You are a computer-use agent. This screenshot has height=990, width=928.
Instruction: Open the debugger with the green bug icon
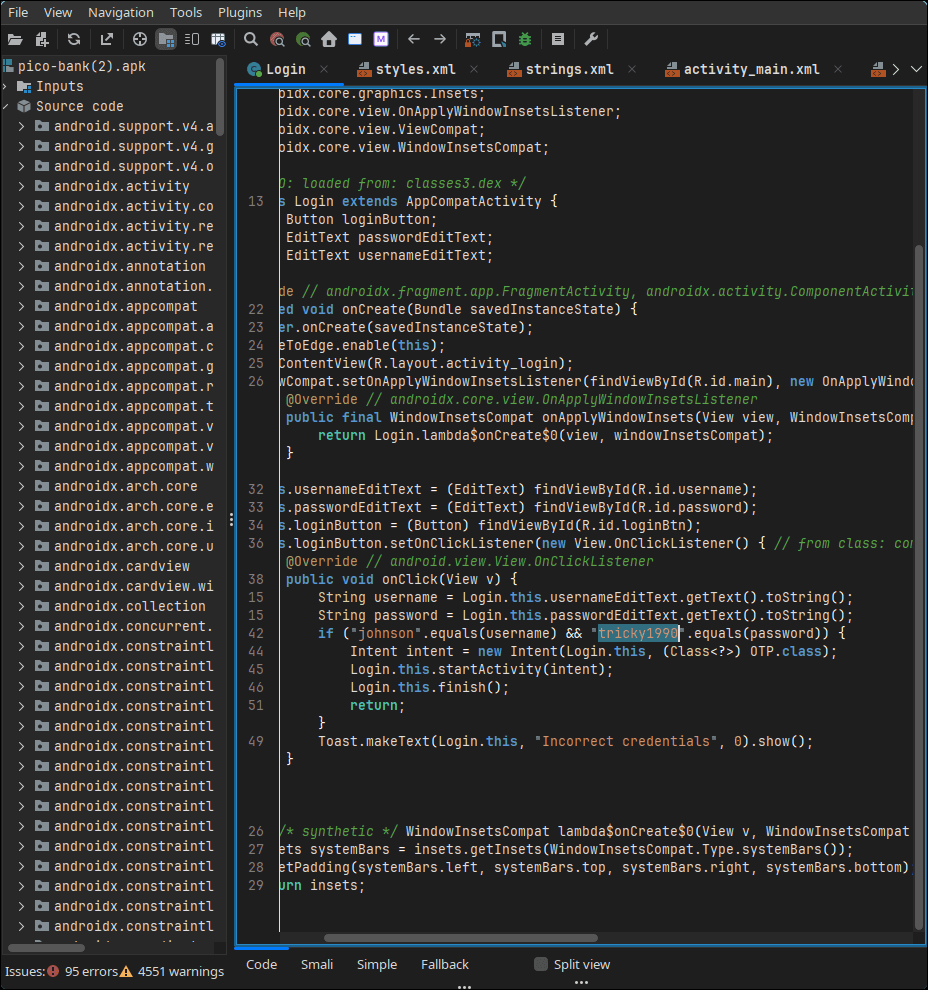(525, 40)
